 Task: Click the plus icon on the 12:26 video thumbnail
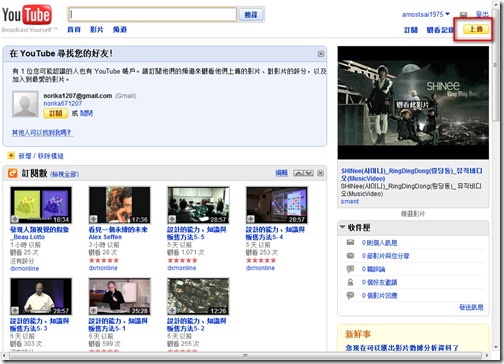[172, 310]
